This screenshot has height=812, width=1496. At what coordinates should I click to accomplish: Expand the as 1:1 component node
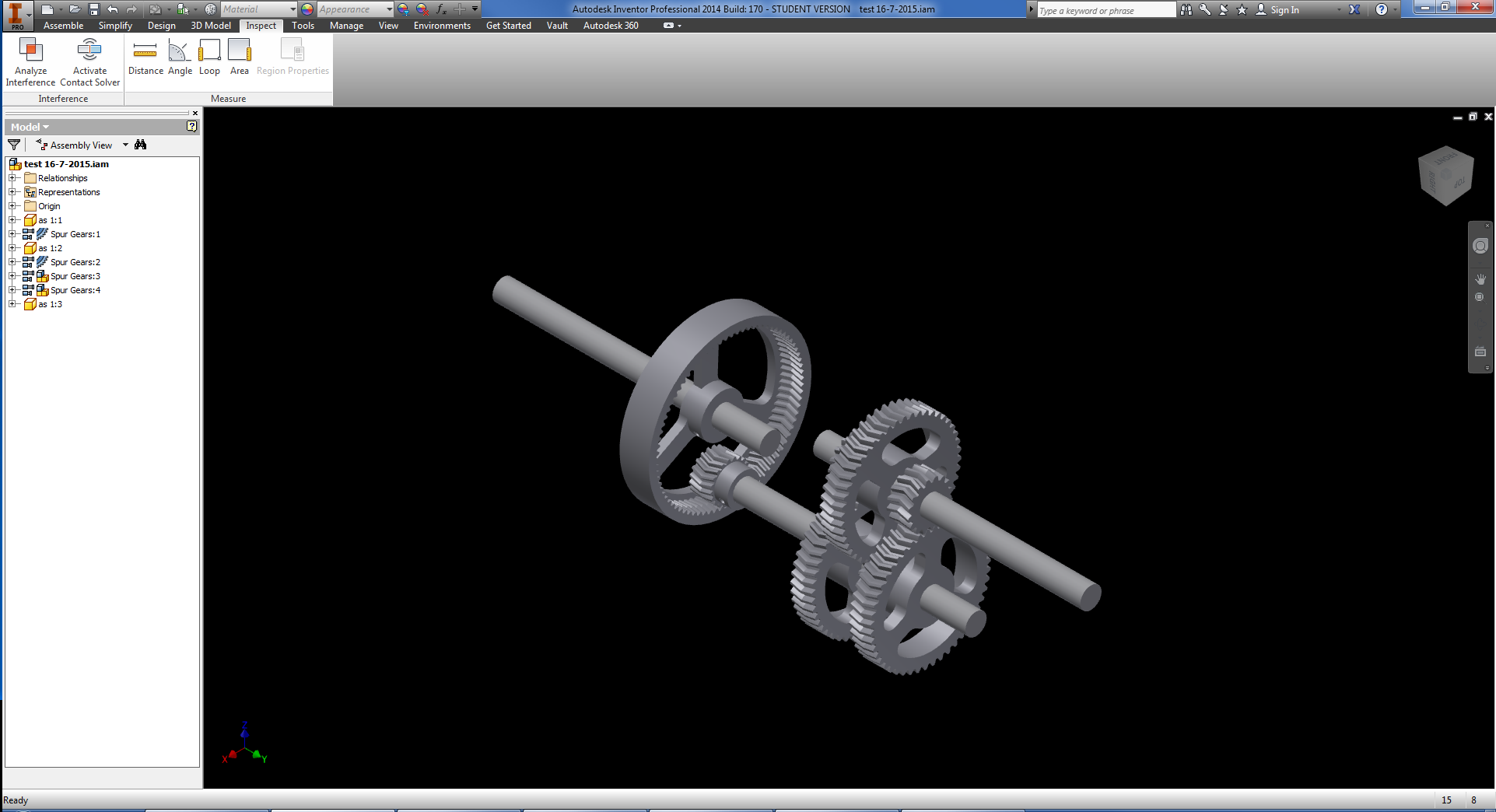click(x=12, y=220)
